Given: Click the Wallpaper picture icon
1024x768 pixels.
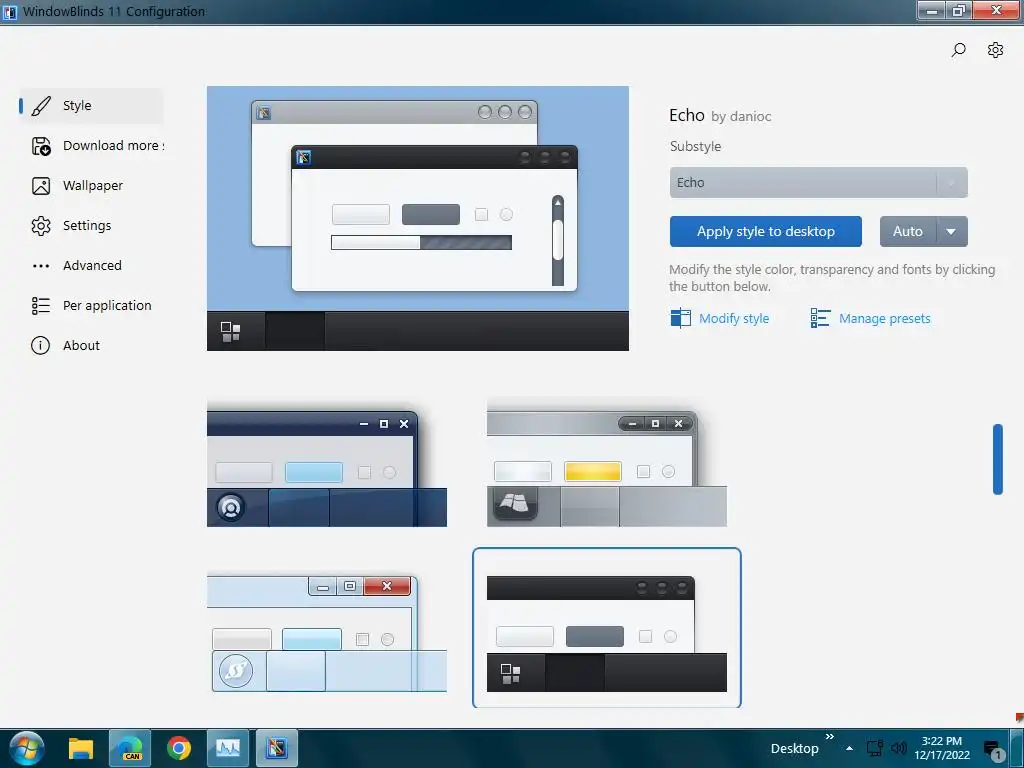Looking at the screenshot, I should (x=40, y=186).
